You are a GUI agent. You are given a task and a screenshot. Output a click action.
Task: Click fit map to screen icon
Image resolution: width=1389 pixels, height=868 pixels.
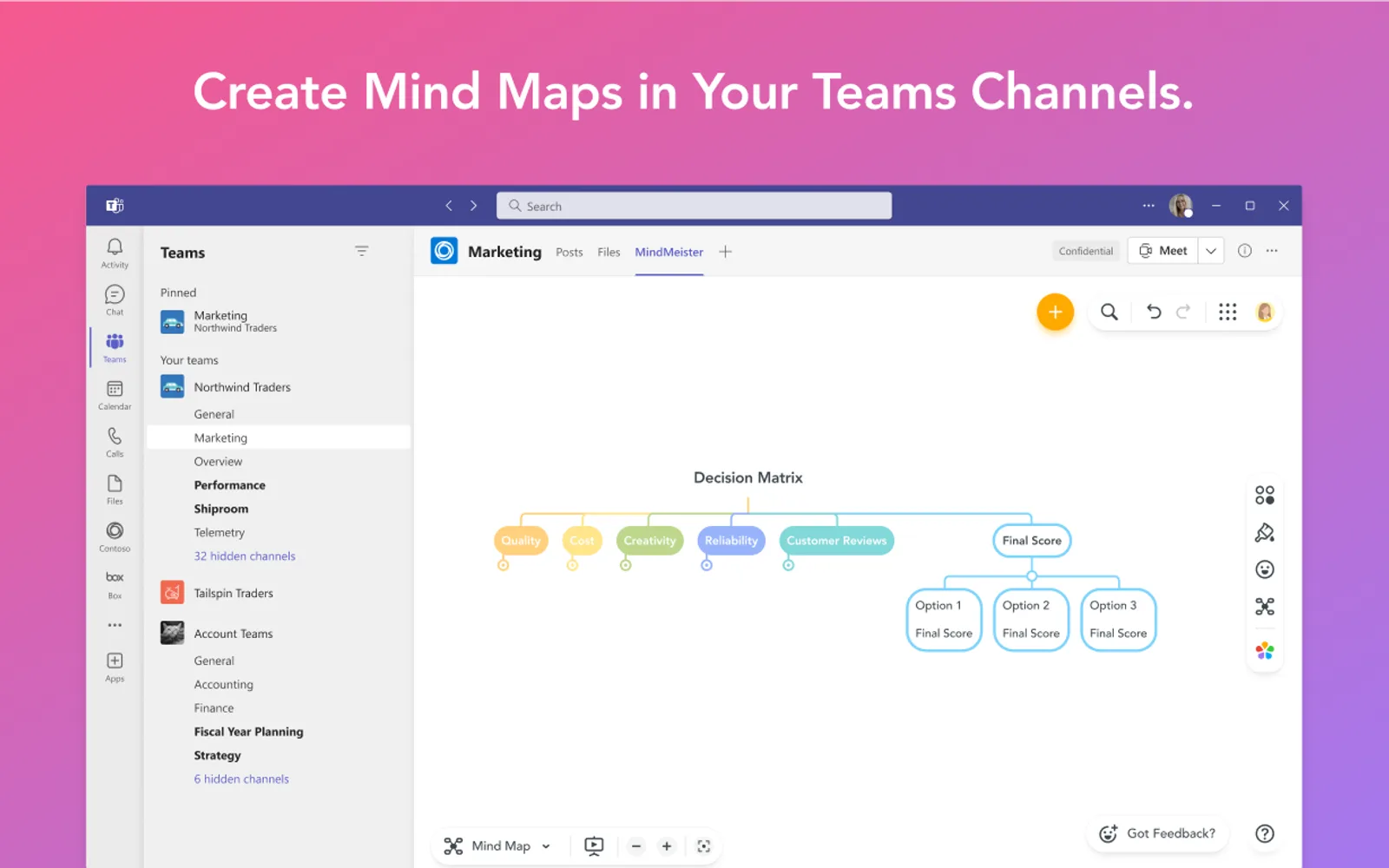click(x=704, y=846)
